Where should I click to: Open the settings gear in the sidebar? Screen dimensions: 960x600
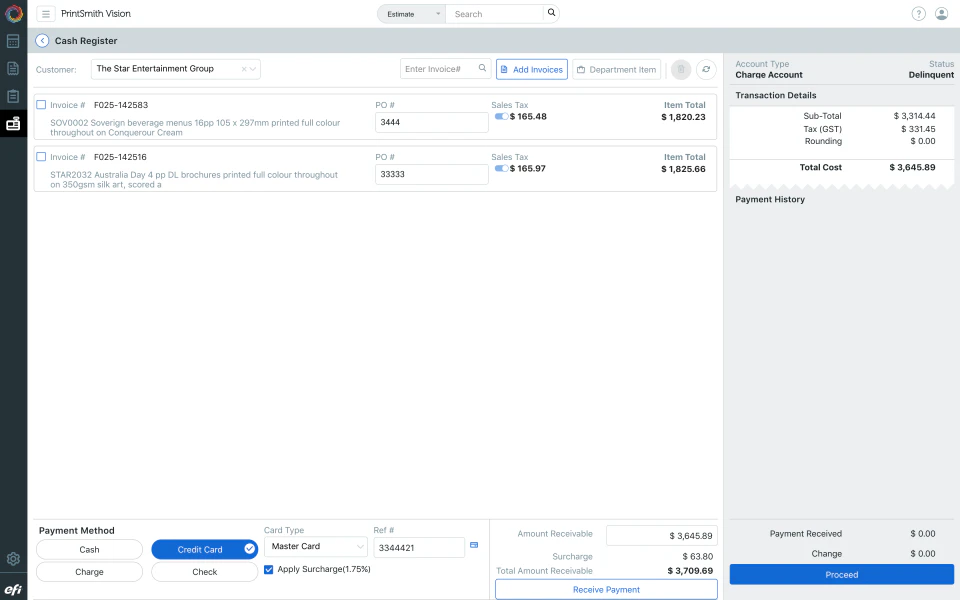[13, 559]
